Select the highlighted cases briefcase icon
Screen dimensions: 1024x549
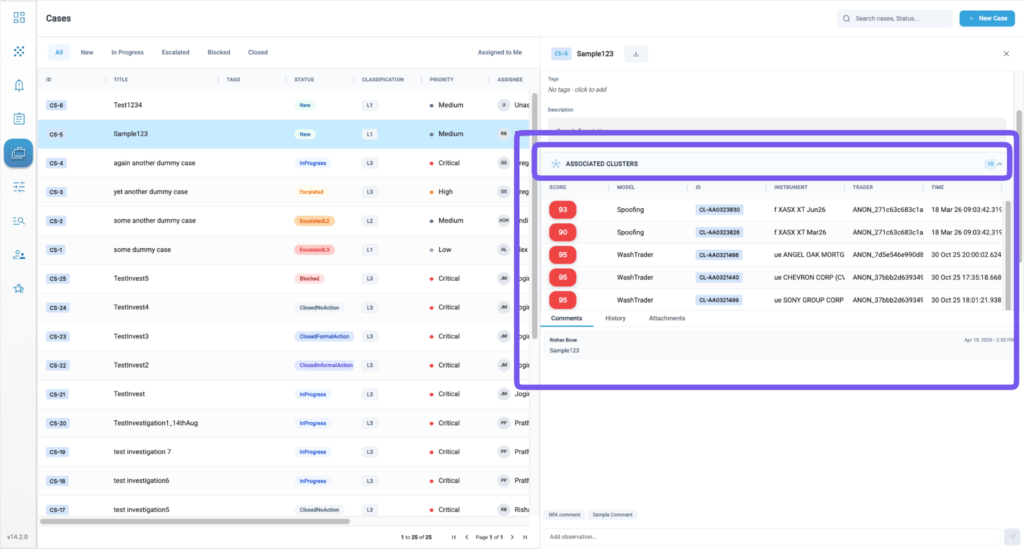pyautogui.click(x=18, y=153)
